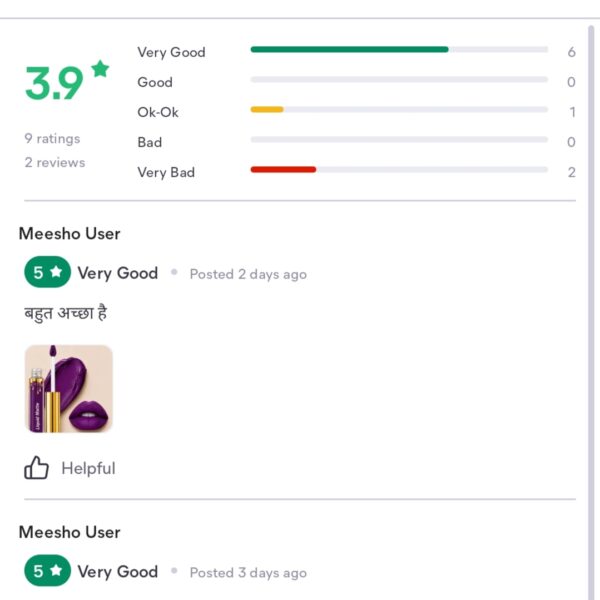Click the thumbs-up Helpful icon
The image size is (600, 600).
(x=36, y=468)
